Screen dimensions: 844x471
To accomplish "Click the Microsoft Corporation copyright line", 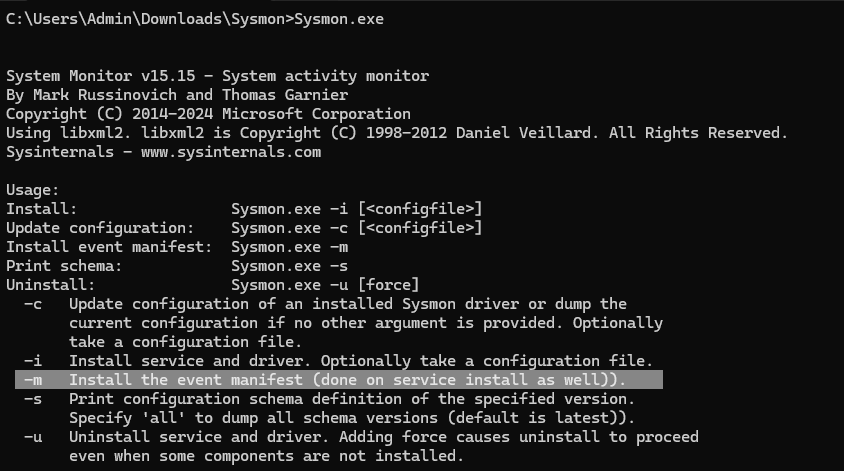I will pos(208,114).
